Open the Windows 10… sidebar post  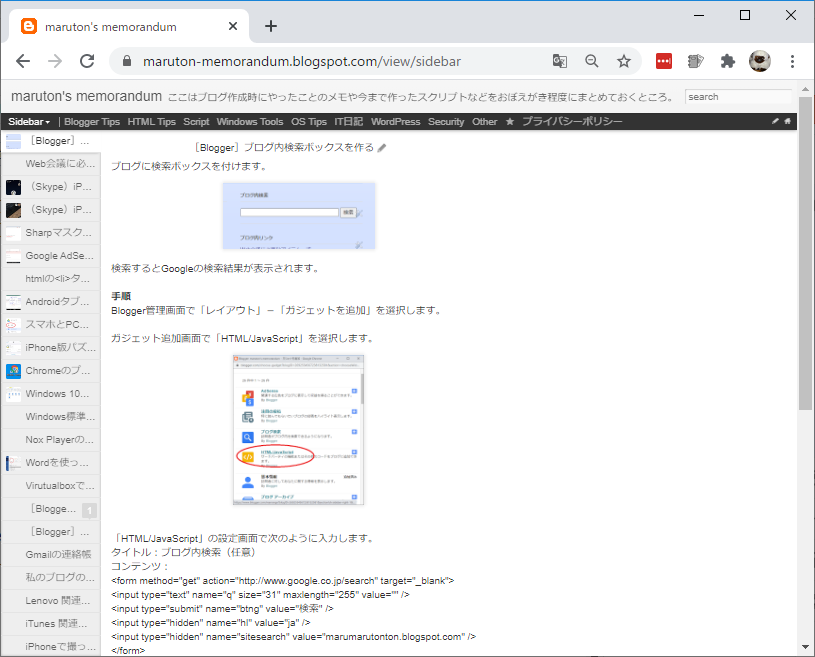(x=50, y=393)
